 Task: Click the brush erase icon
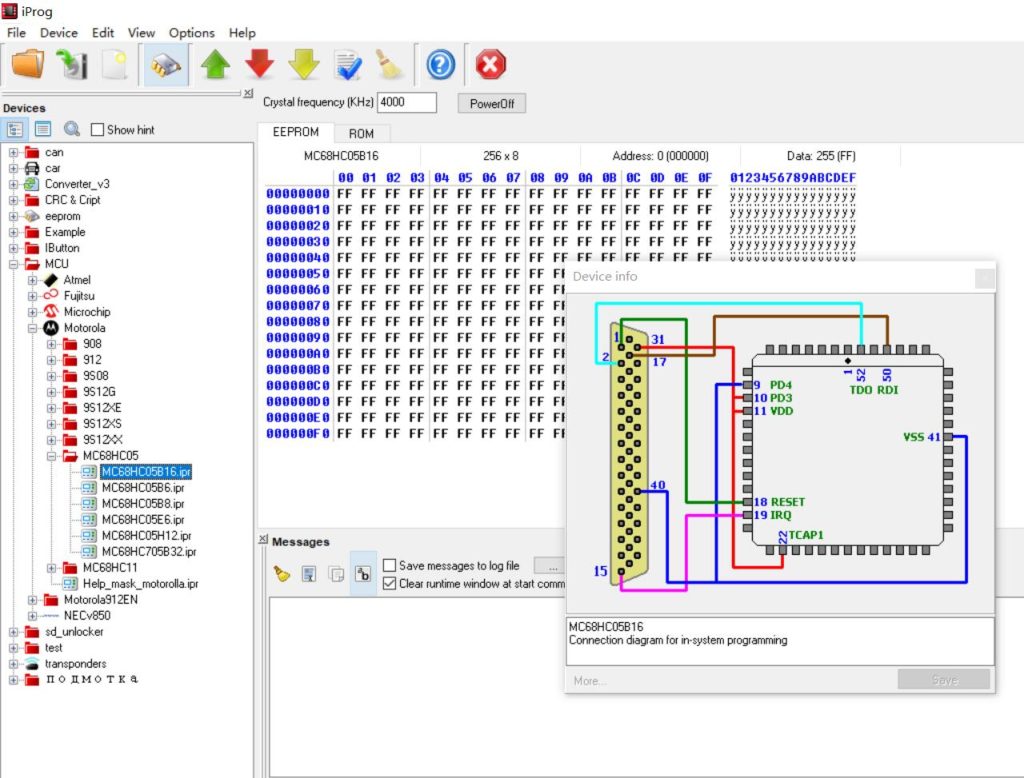coord(390,63)
